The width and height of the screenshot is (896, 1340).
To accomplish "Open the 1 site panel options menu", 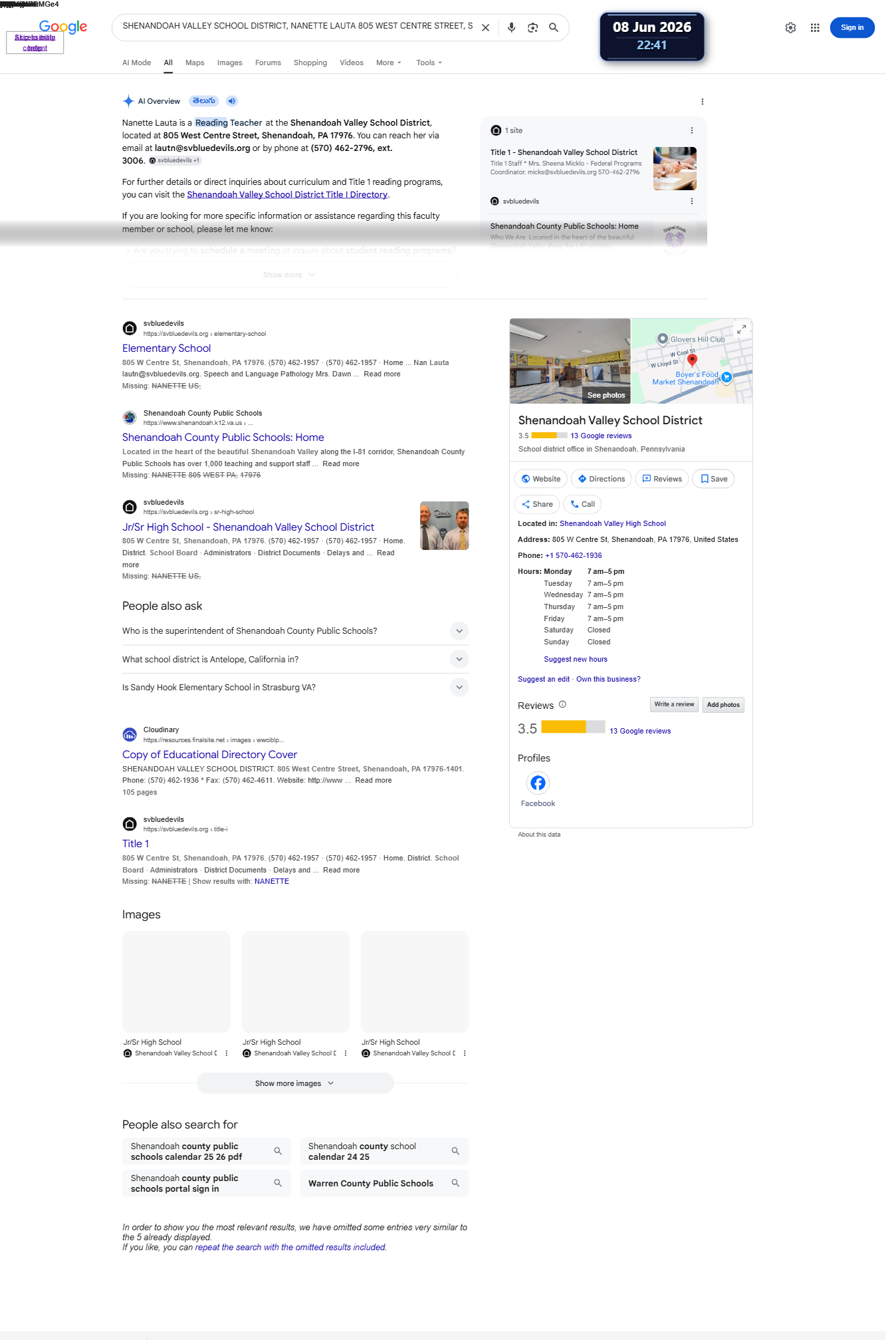I will [691, 130].
